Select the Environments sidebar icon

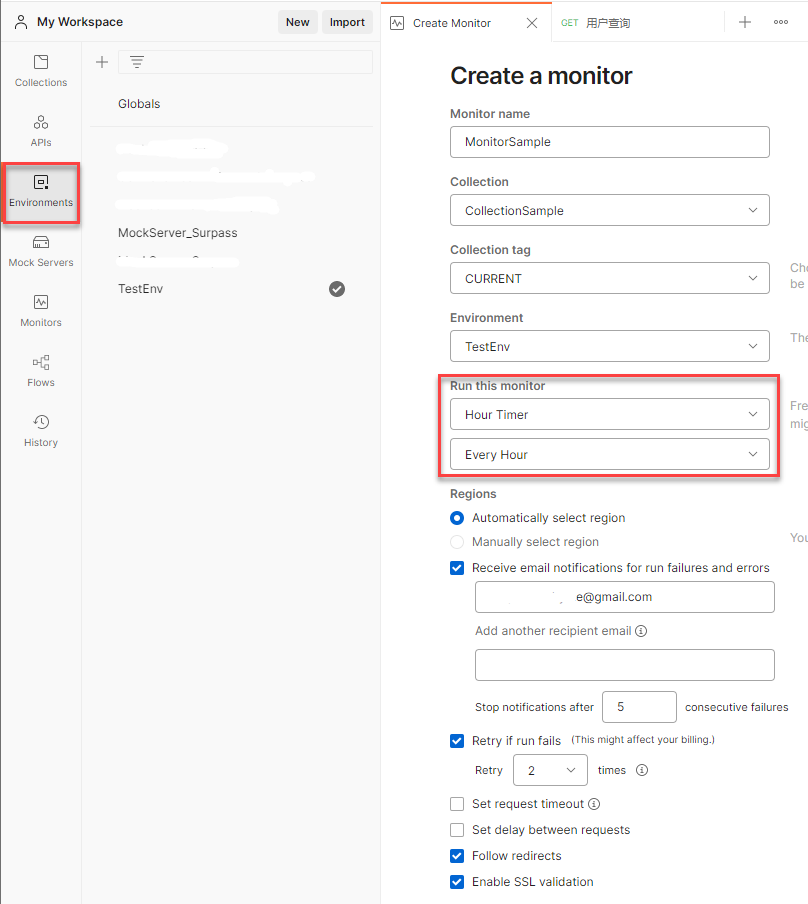tap(40, 193)
